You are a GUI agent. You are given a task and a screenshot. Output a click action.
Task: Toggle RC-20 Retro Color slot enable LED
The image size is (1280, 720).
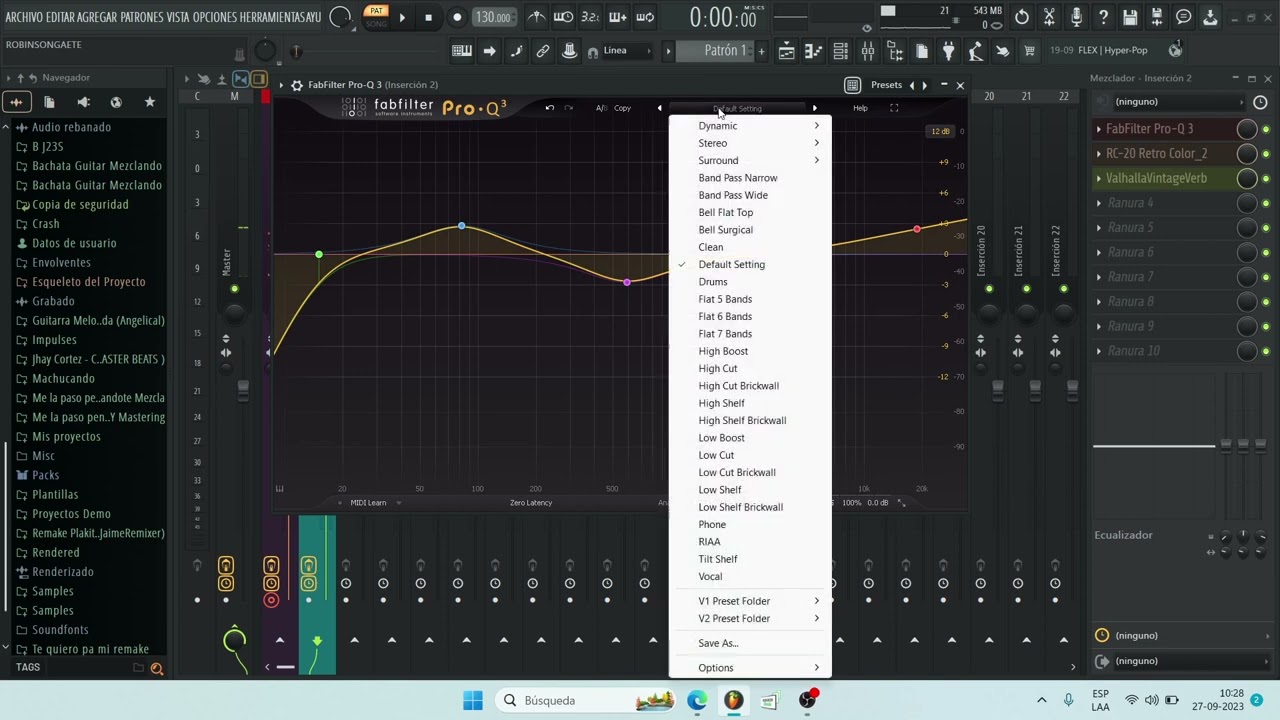(x=1266, y=154)
